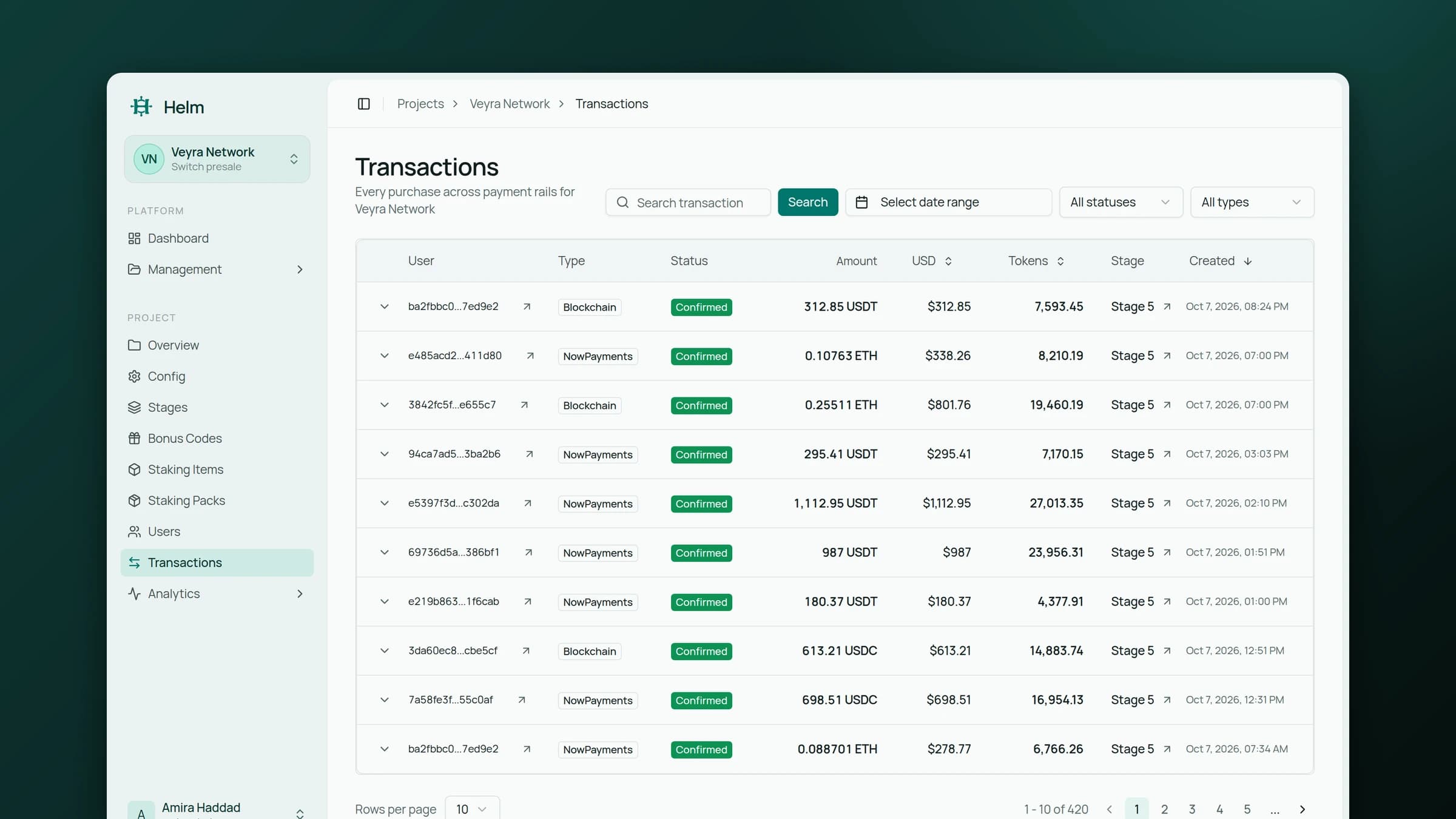The width and height of the screenshot is (1456, 819).
Task: Open the Select date range picker
Action: [948, 202]
